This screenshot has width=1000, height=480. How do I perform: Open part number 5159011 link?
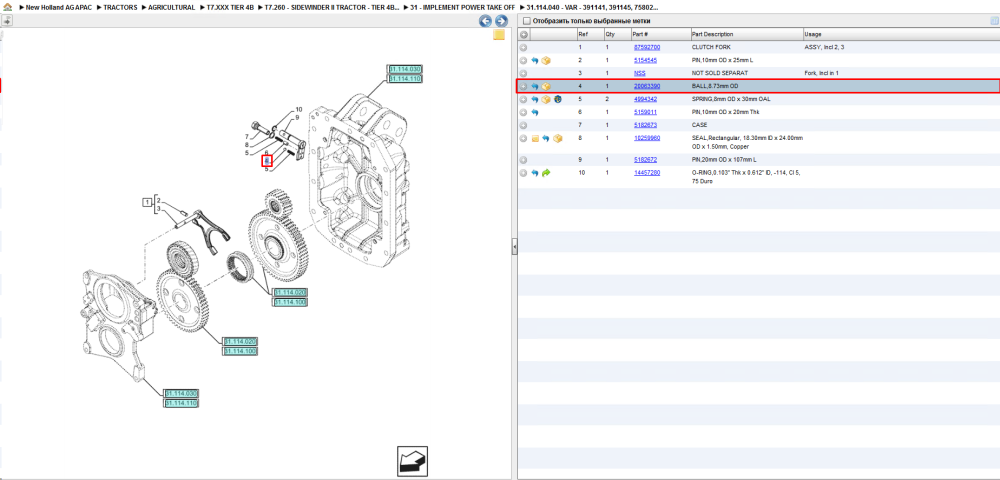(x=645, y=112)
